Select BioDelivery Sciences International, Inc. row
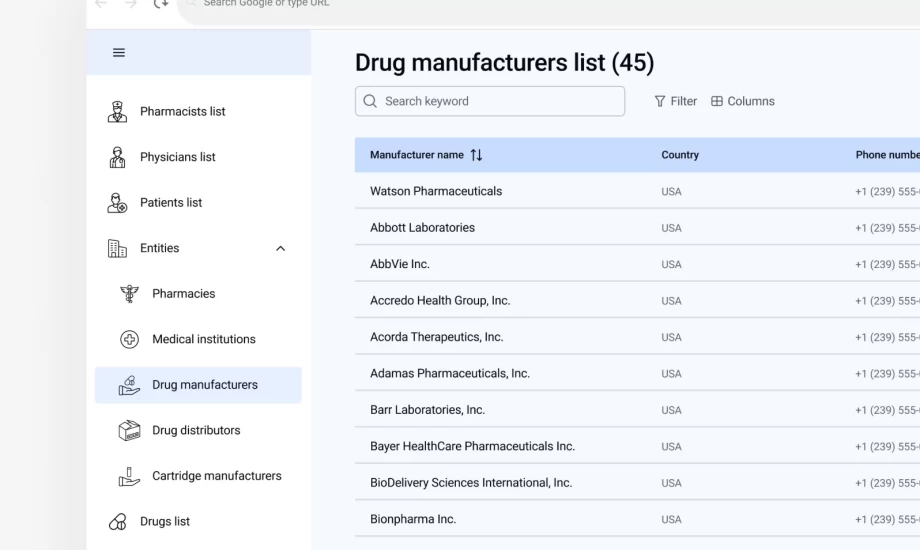Screen dimensions: 920x550 [637, 482]
